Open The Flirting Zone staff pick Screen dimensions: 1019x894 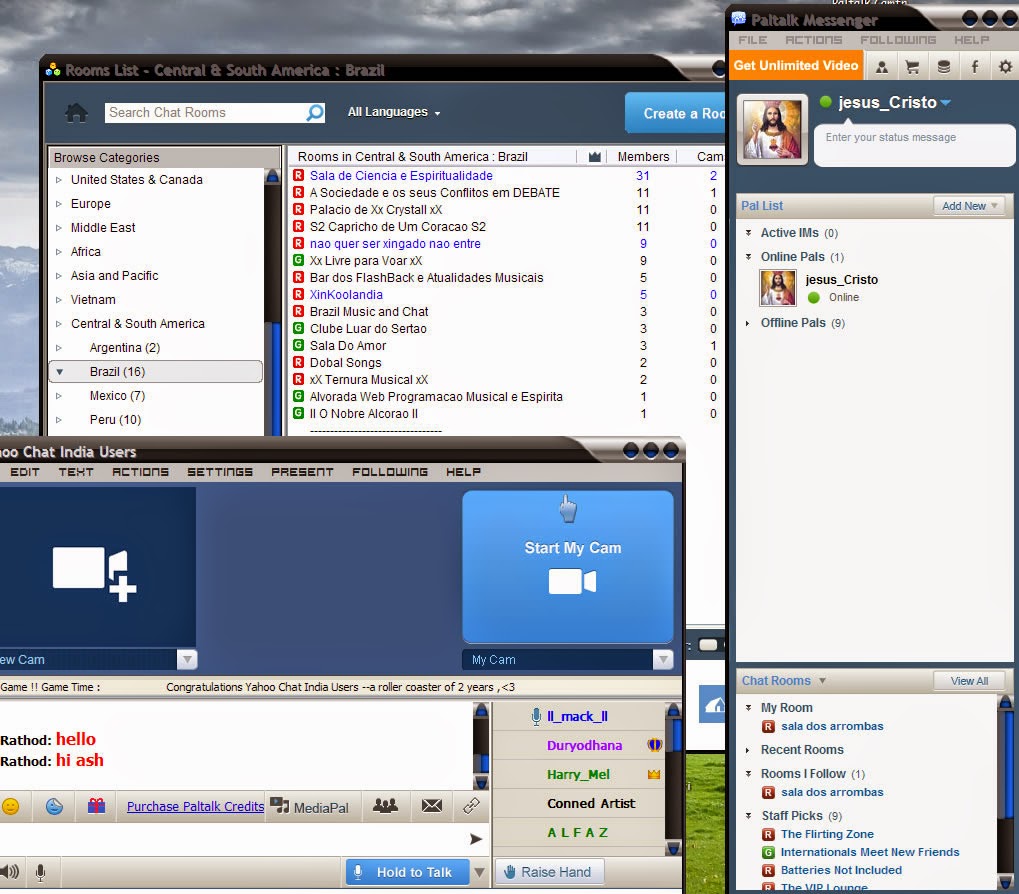[x=827, y=834]
